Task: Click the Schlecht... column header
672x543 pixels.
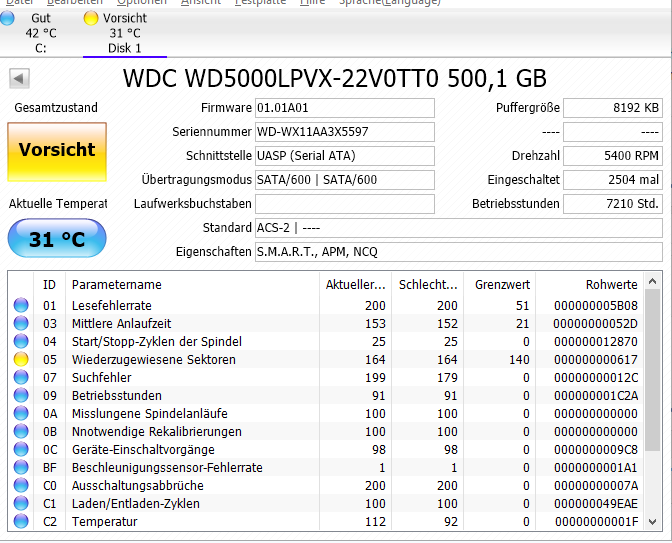Action: 428,285
